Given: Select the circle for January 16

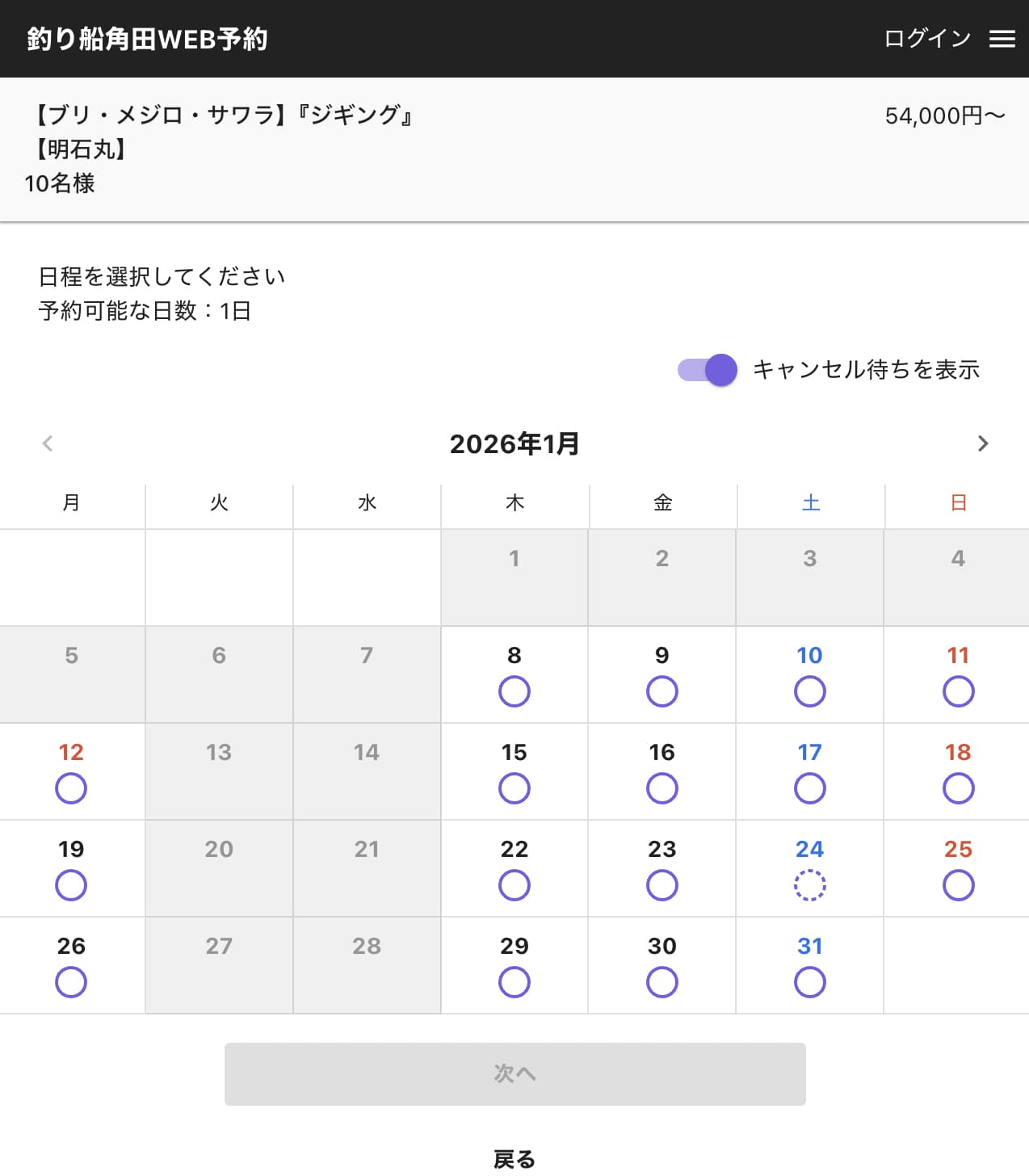Looking at the screenshot, I should (662, 788).
